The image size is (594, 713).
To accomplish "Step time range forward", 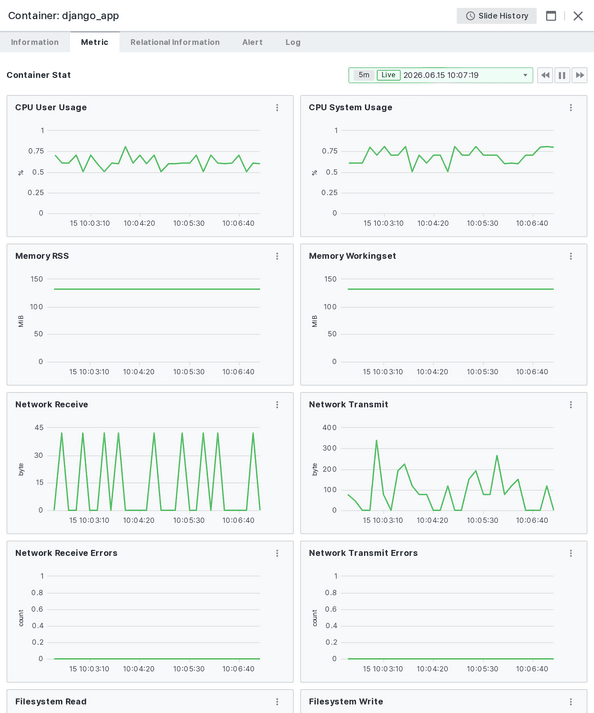I will coord(579,75).
